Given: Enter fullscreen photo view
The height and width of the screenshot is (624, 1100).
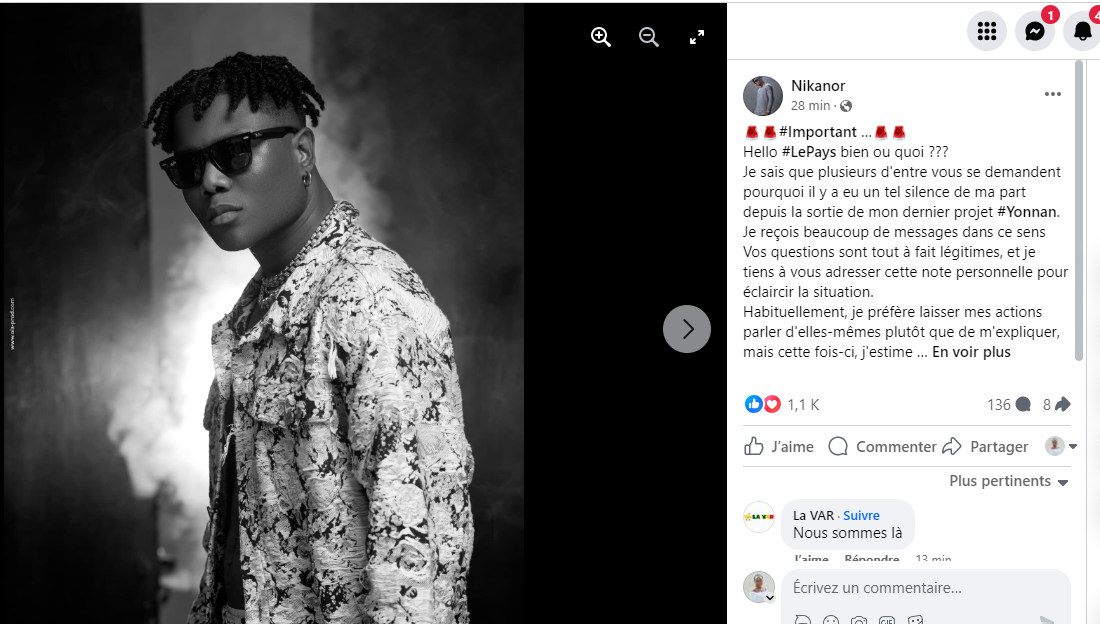Looking at the screenshot, I should pyautogui.click(x=697, y=37).
